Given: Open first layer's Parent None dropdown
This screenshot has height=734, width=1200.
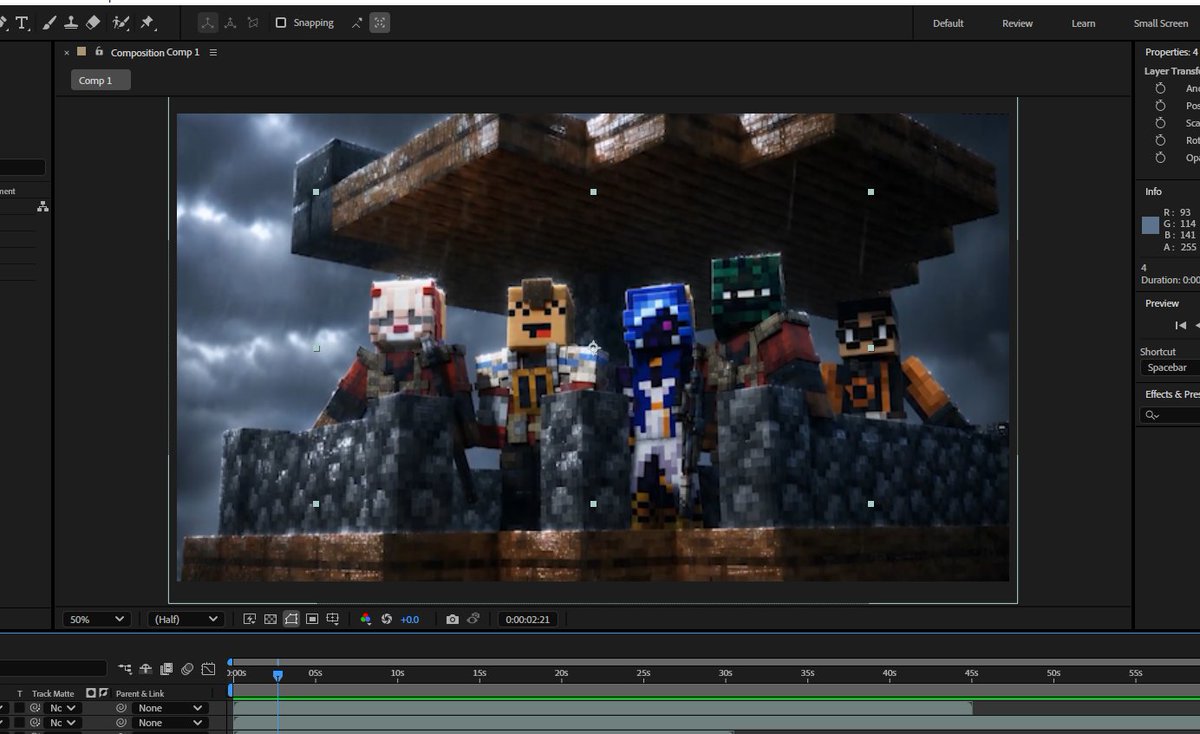Looking at the screenshot, I should pyautogui.click(x=170, y=708).
